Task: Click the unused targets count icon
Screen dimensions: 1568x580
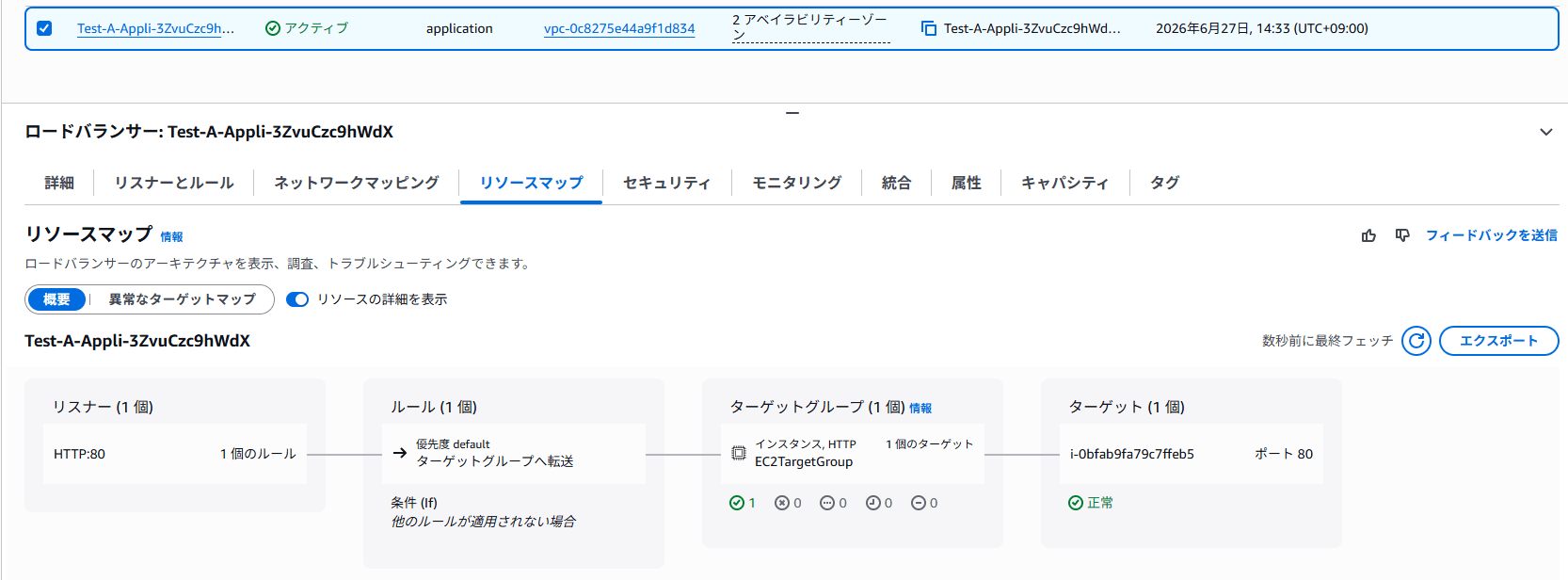Action: 827,503
